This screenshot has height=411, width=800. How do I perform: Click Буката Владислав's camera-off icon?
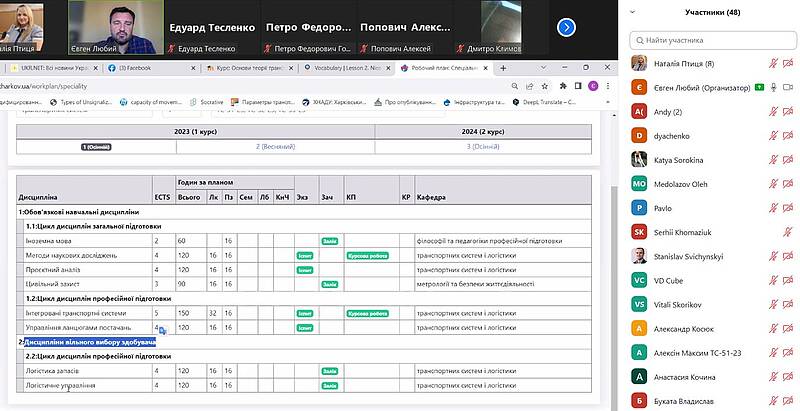pyautogui.click(x=788, y=401)
